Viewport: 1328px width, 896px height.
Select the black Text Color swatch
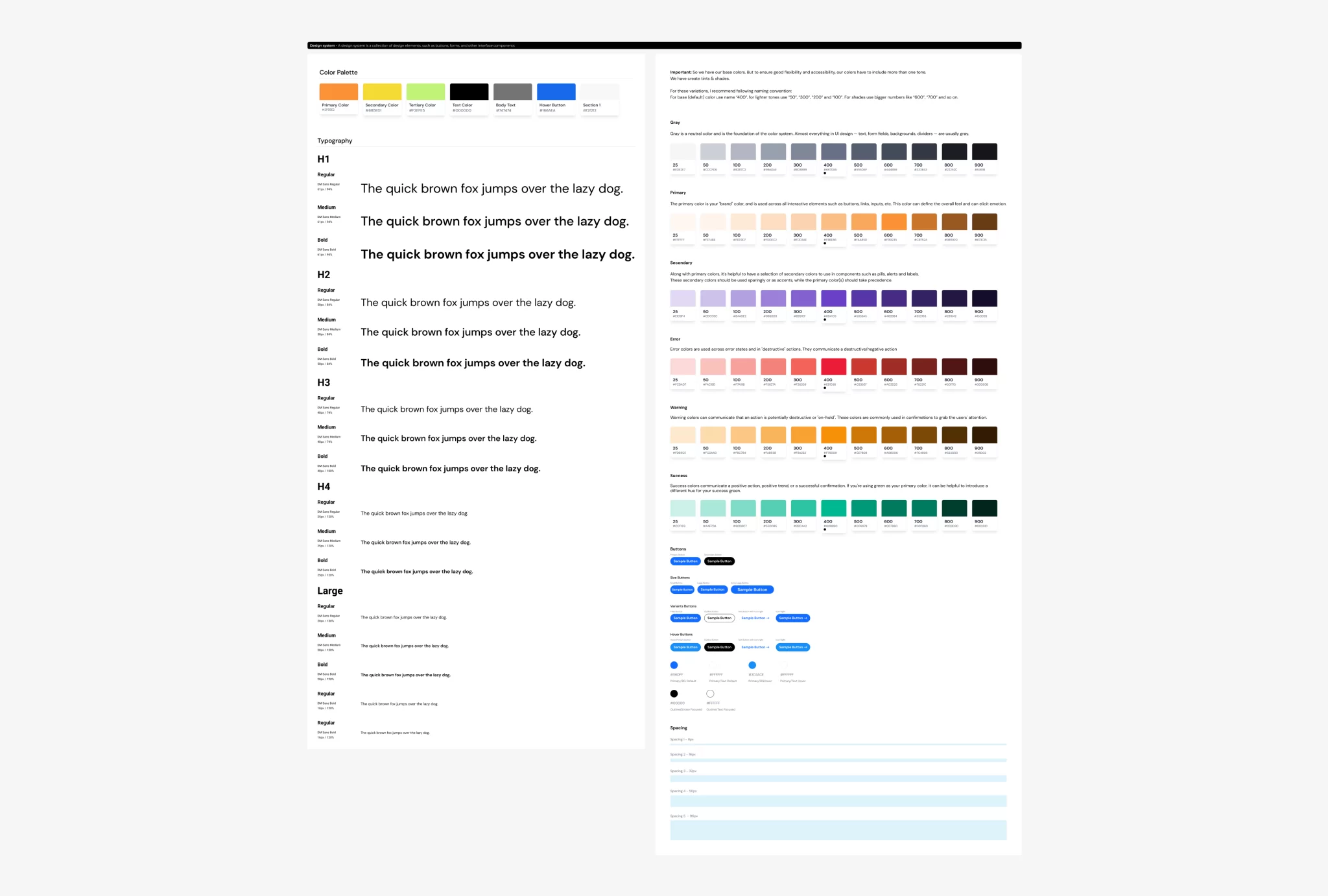tap(469, 91)
